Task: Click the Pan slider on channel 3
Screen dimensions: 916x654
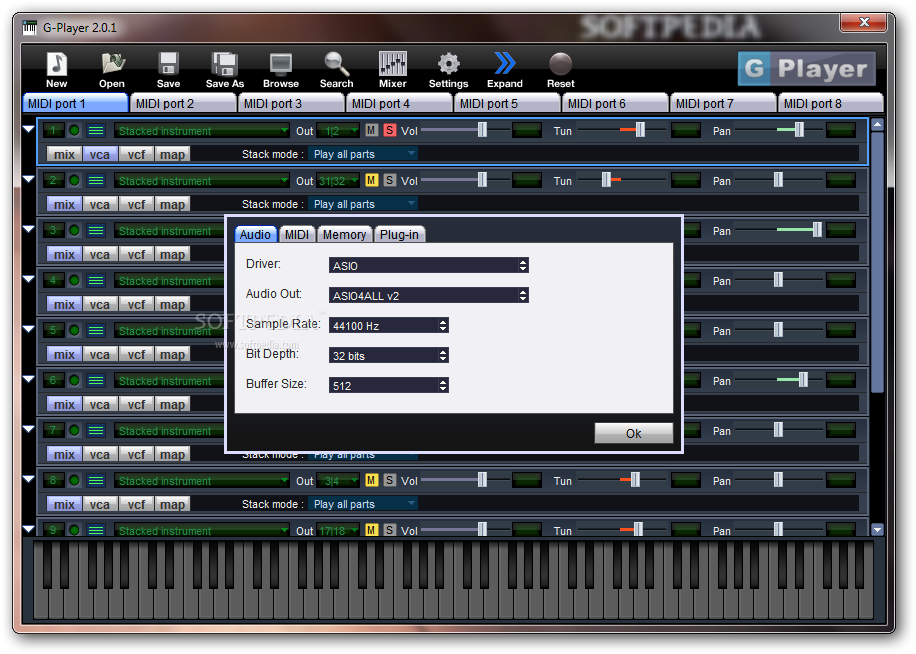Action: (779, 230)
